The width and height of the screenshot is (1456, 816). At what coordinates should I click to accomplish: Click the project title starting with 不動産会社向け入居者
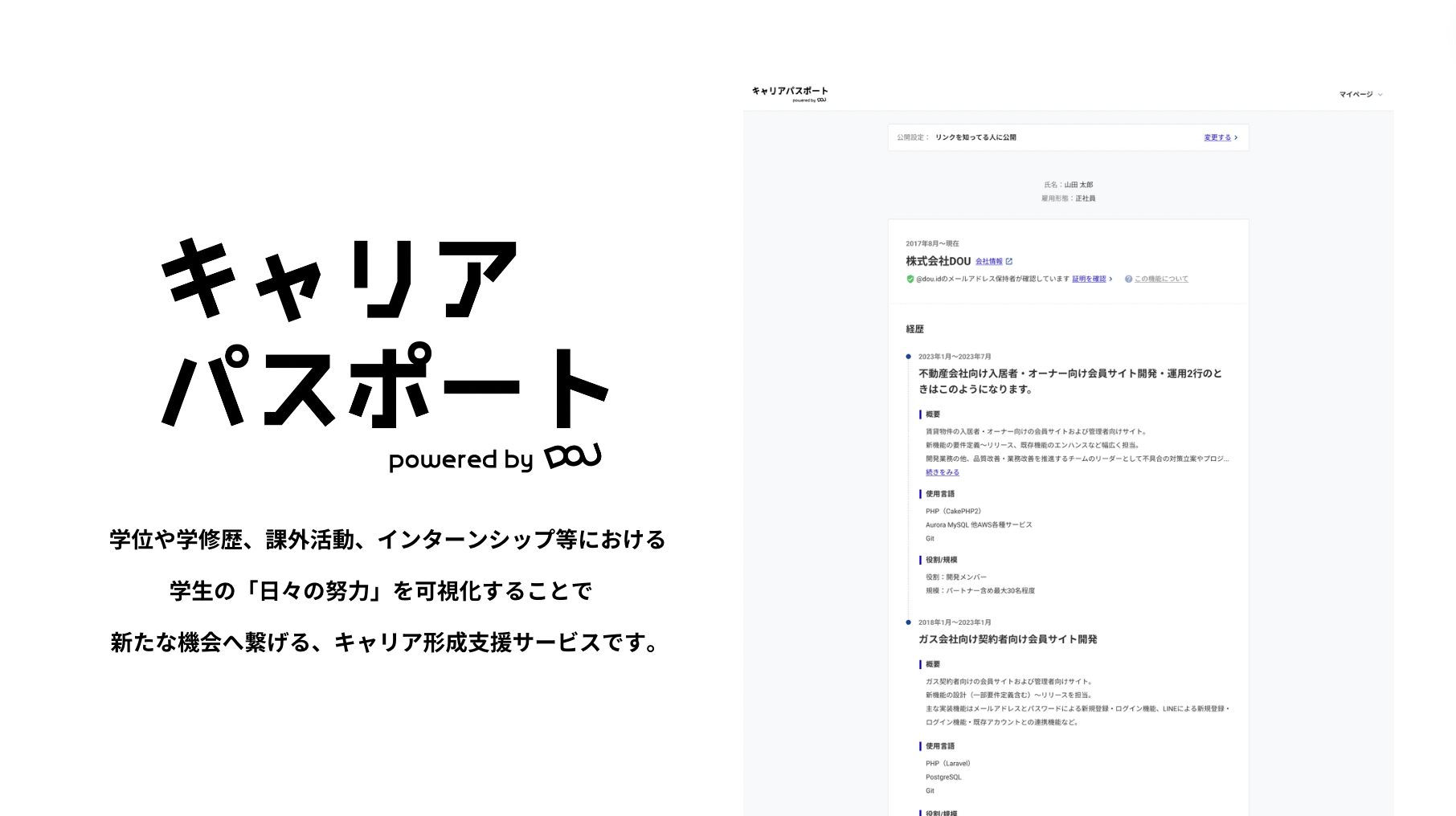[1070, 381]
